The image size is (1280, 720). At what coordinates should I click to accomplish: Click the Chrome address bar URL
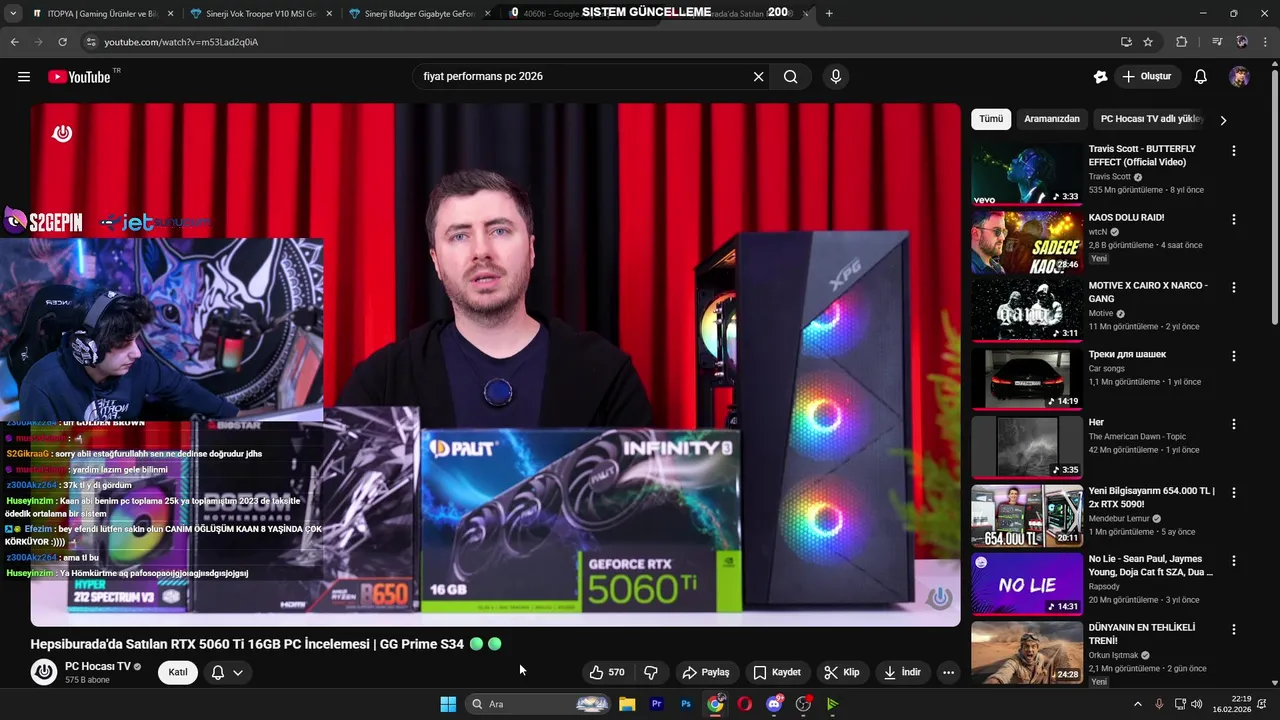point(181,42)
